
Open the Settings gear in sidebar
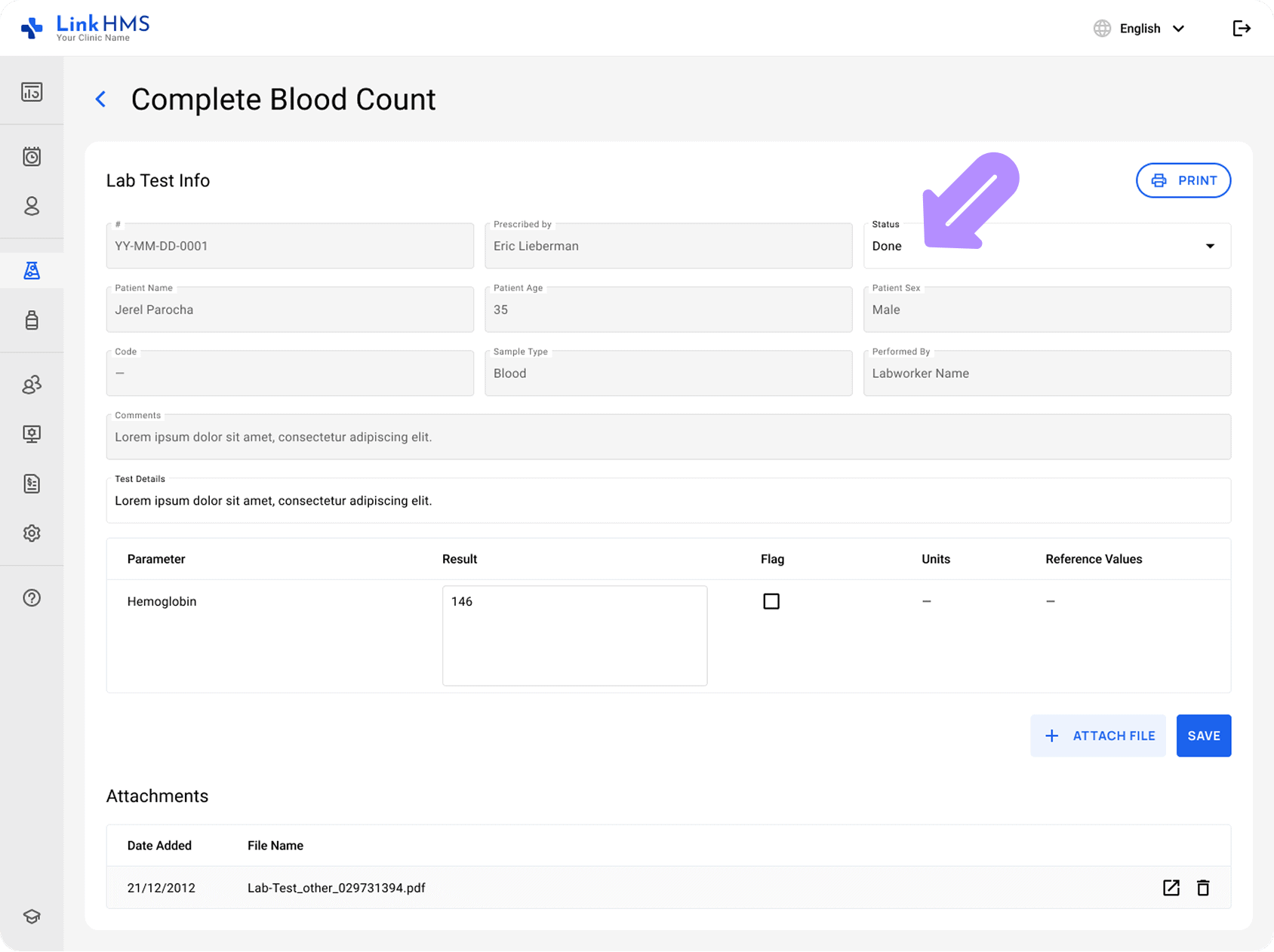click(x=32, y=533)
